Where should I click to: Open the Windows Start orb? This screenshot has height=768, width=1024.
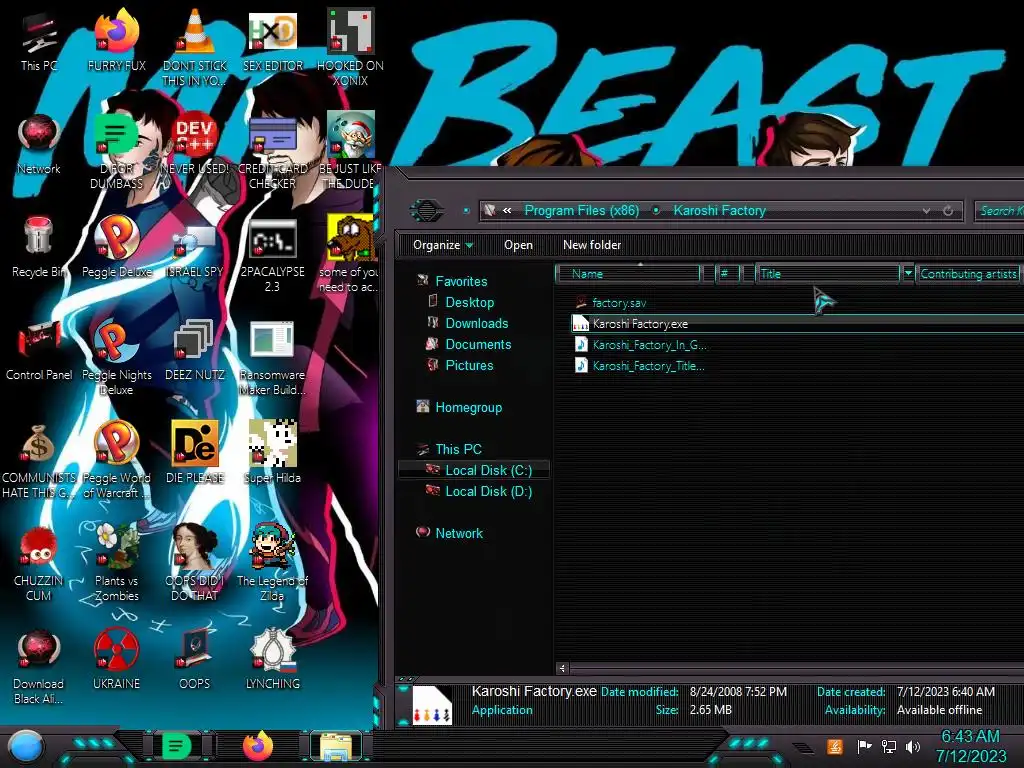coord(26,747)
